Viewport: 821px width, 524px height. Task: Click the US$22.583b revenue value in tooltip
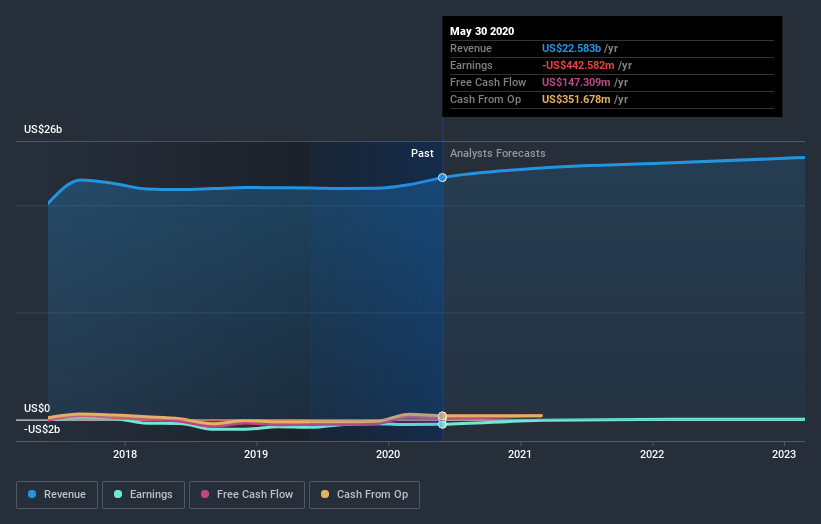[x=571, y=48]
